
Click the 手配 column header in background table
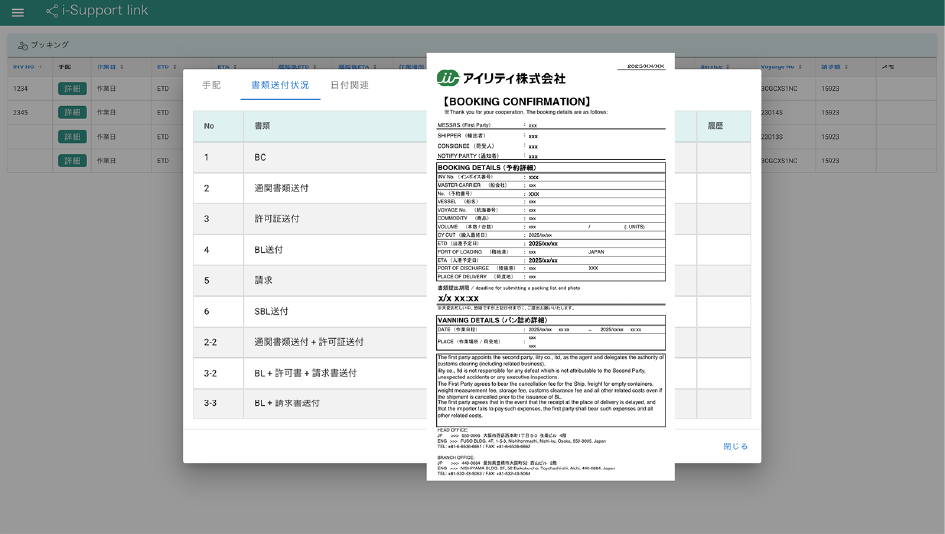[x=64, y=67]
